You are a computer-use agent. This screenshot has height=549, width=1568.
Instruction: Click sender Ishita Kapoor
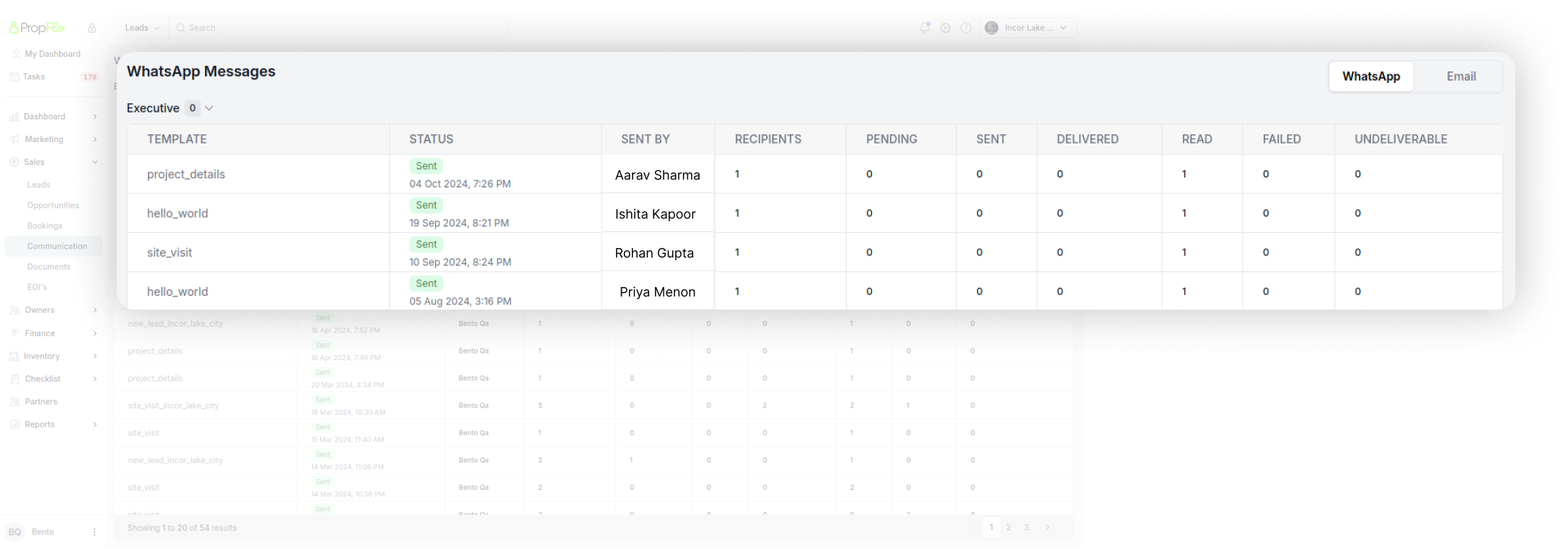(655, 214)
